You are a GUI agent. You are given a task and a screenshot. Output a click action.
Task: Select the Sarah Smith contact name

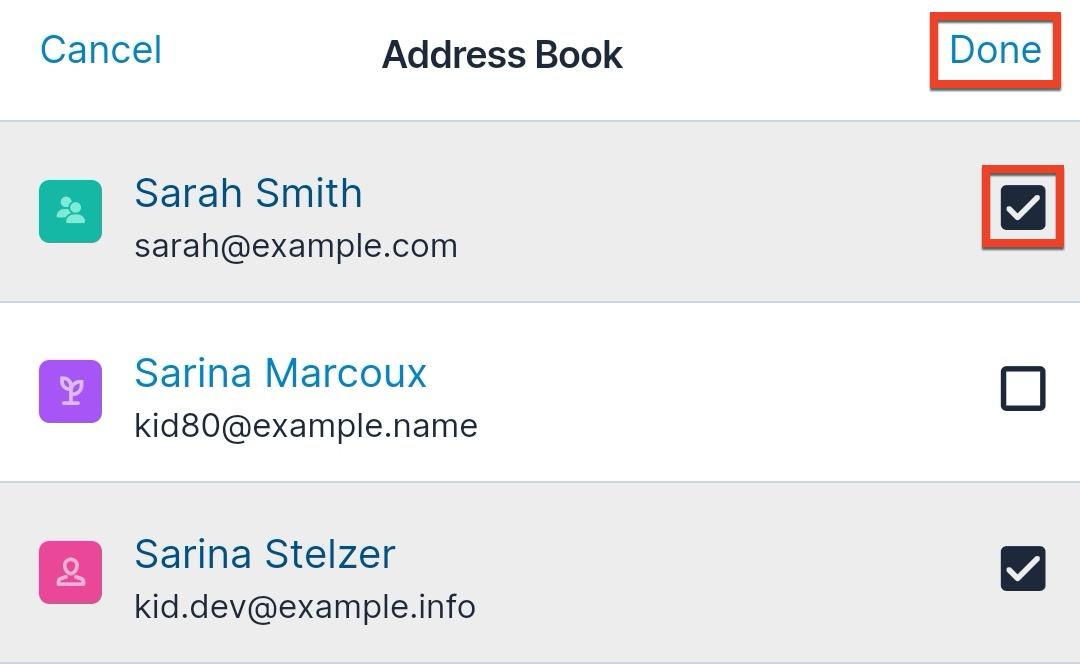(248, 193)
